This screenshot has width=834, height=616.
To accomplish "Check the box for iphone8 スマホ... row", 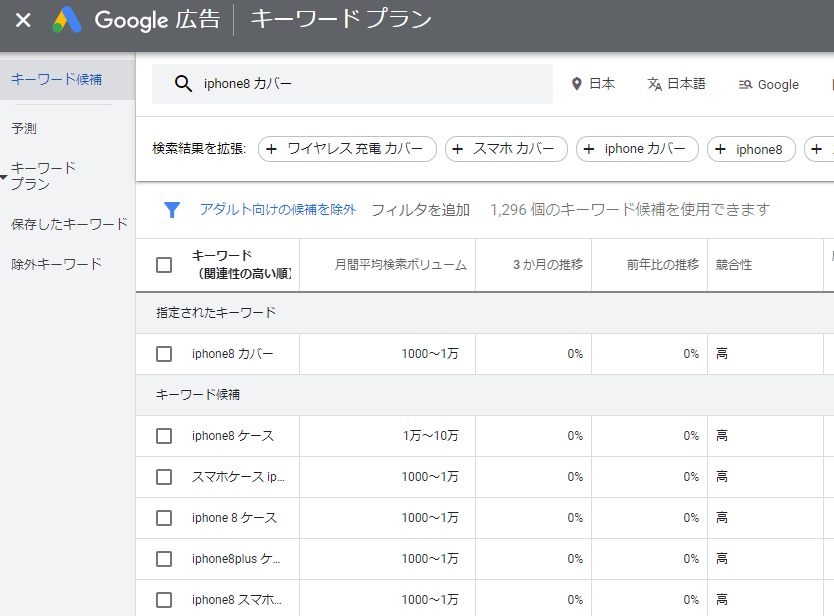I will point(164,600).
